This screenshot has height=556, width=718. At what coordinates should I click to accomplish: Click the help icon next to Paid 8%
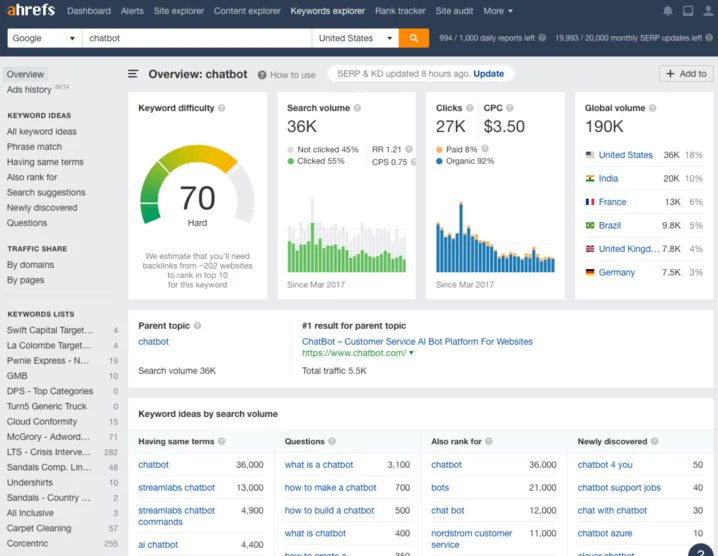point(485,148)
